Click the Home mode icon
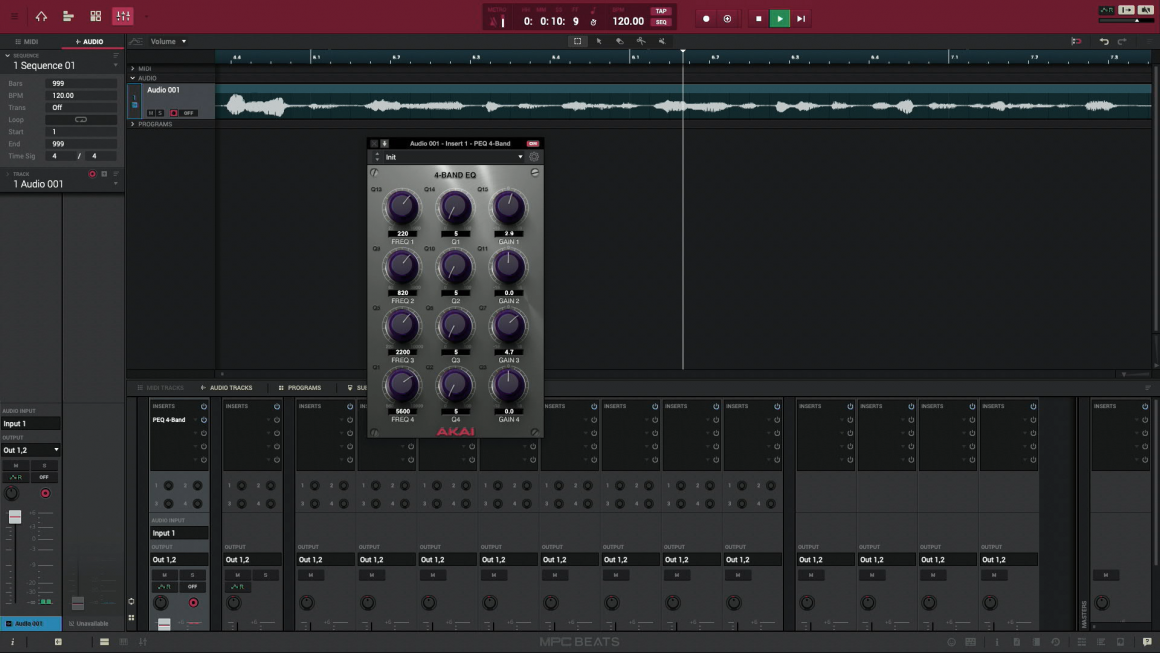The image size is (1160, 653). [x=41, y=16]
